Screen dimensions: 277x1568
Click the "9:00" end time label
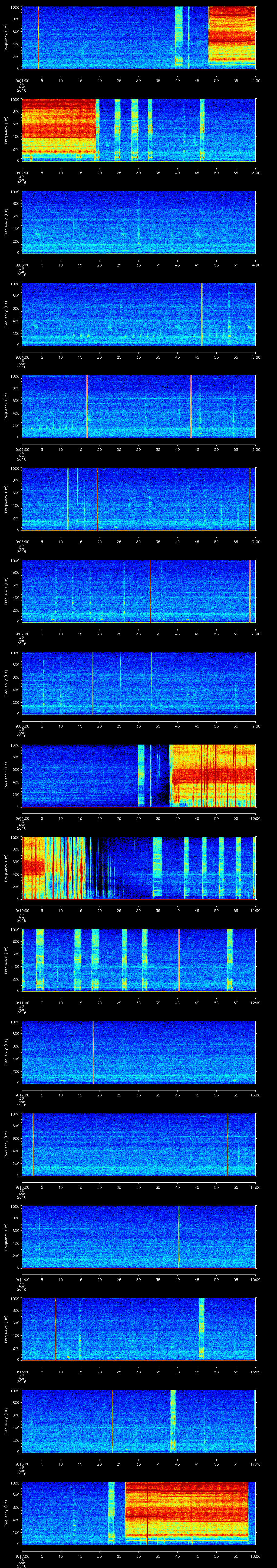[256, 726]
